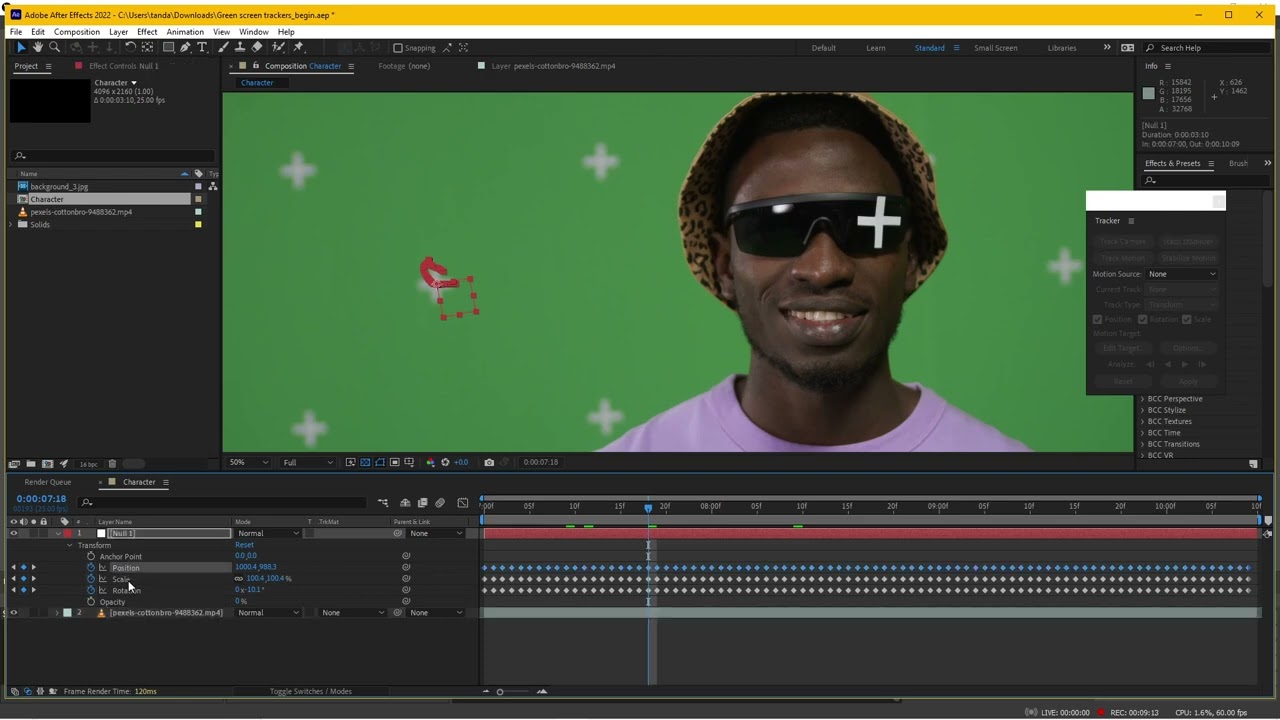Viewport: 1280px width, 720px height.
Task: Select the Pen tool
Action: (x=185, y=47)
